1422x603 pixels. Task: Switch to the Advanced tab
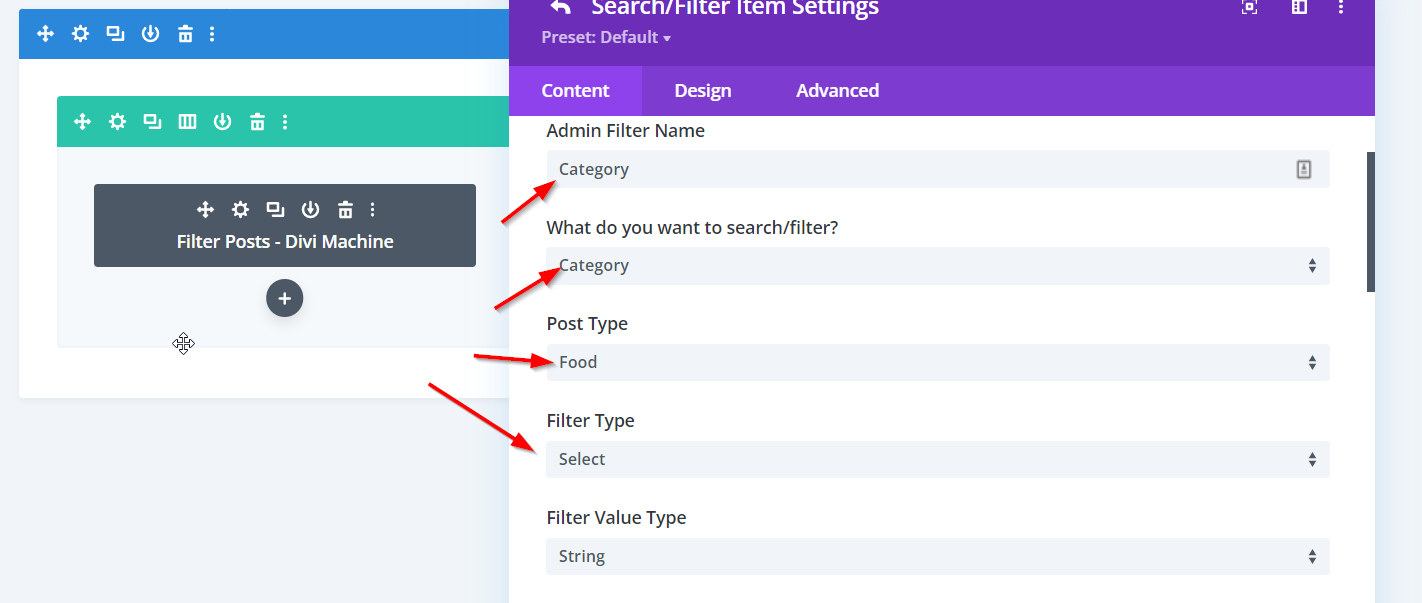point(837,91)
